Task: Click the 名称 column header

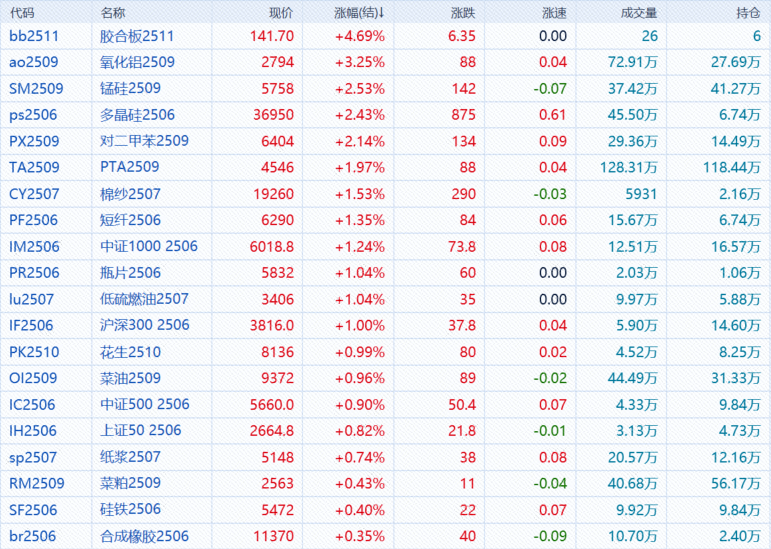Action: point(113,13)
